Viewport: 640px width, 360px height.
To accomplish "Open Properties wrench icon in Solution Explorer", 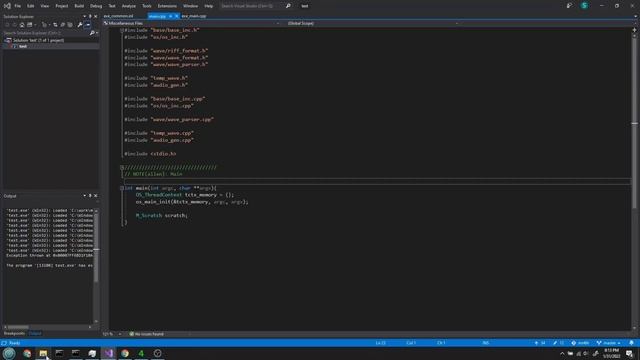I will 80,25.
